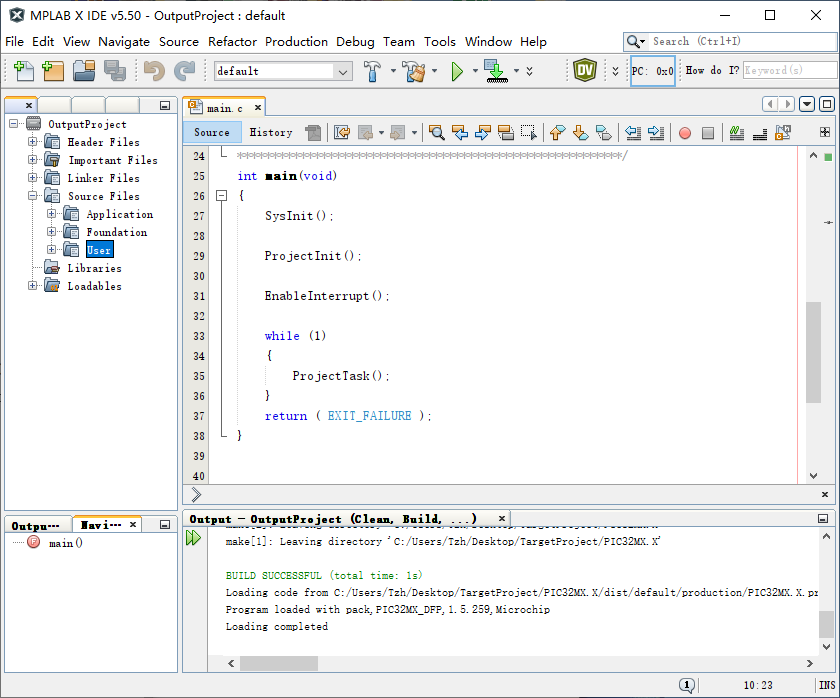840x698 pixels.
Task: Open the Run Project dropdown arrow
Action: (x=475, y=71)
